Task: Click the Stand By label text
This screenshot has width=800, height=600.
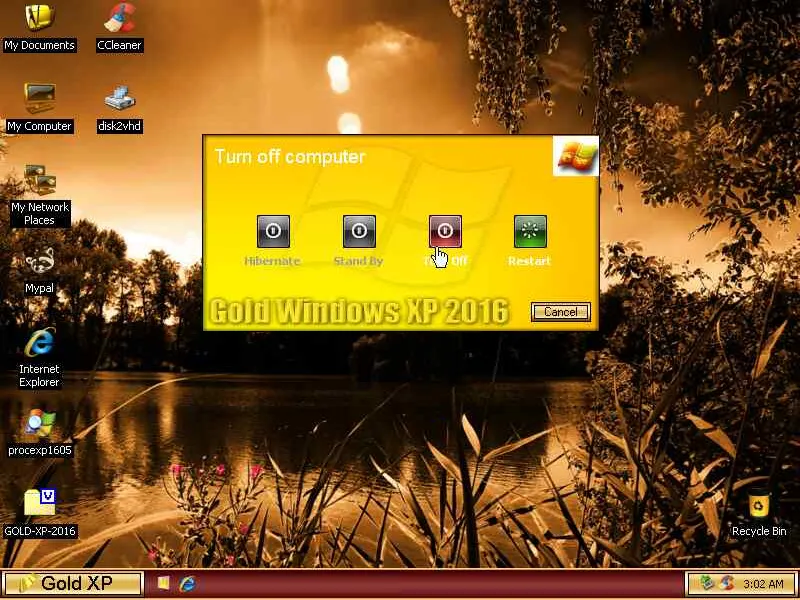Action: point(358,261)
